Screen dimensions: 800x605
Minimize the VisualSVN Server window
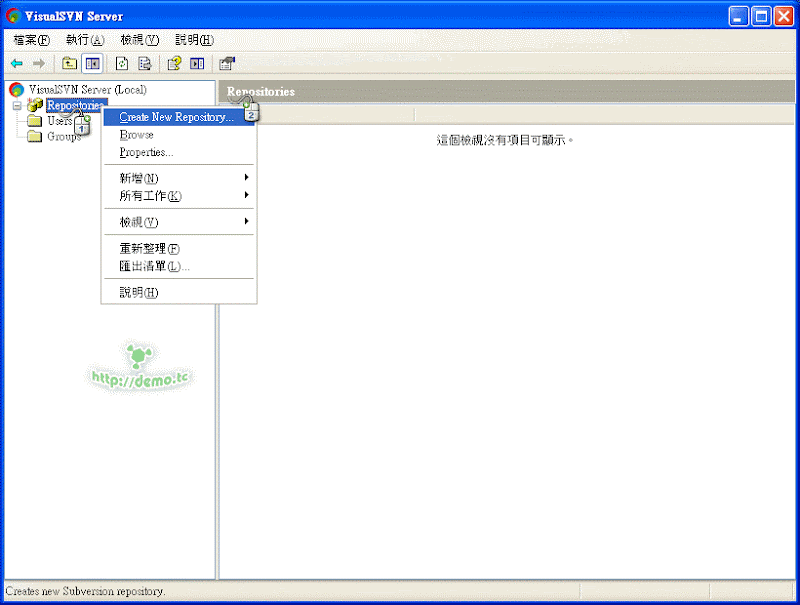738,16
